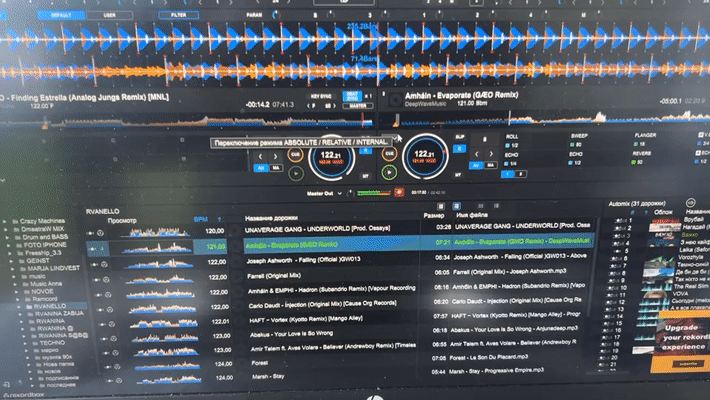Expand the FOTO IPHONE folder
Viewport: 710px width, 400px height.
coord(9,245)
